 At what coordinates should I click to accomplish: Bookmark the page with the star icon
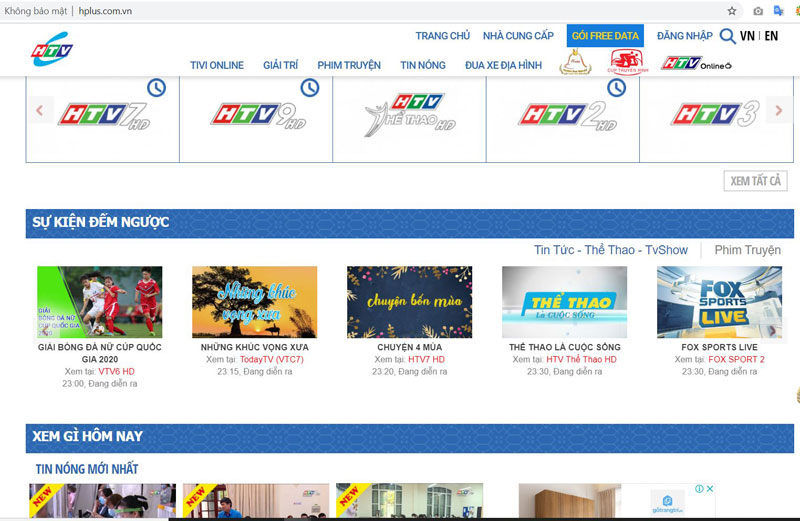(x=732, y=11)
